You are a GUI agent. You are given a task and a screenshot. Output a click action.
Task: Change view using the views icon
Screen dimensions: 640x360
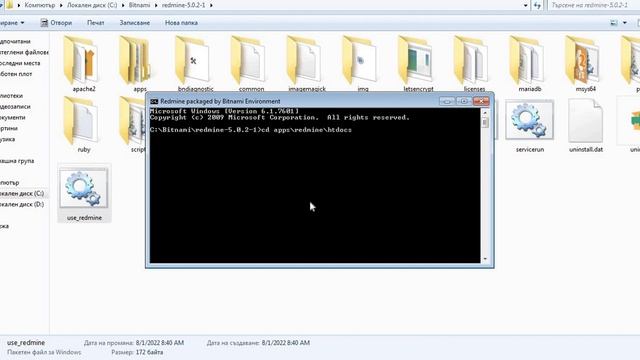613,23
